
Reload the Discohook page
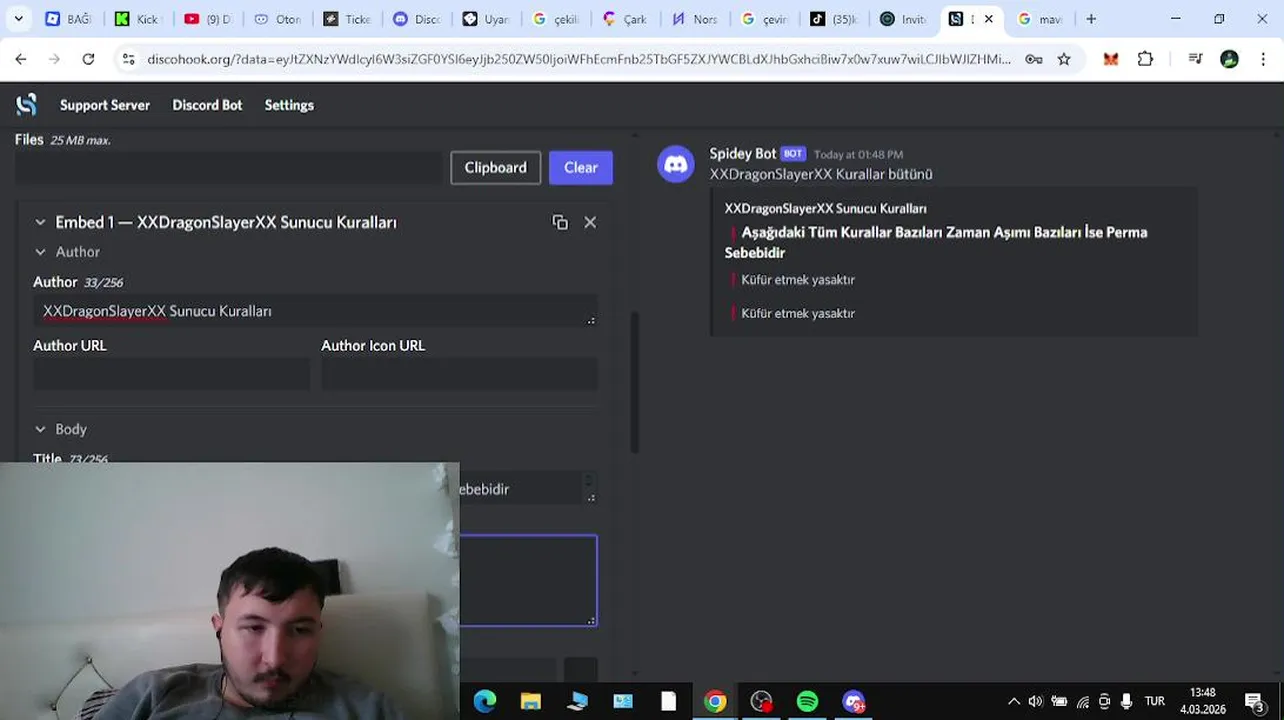[x=88, y=59]
